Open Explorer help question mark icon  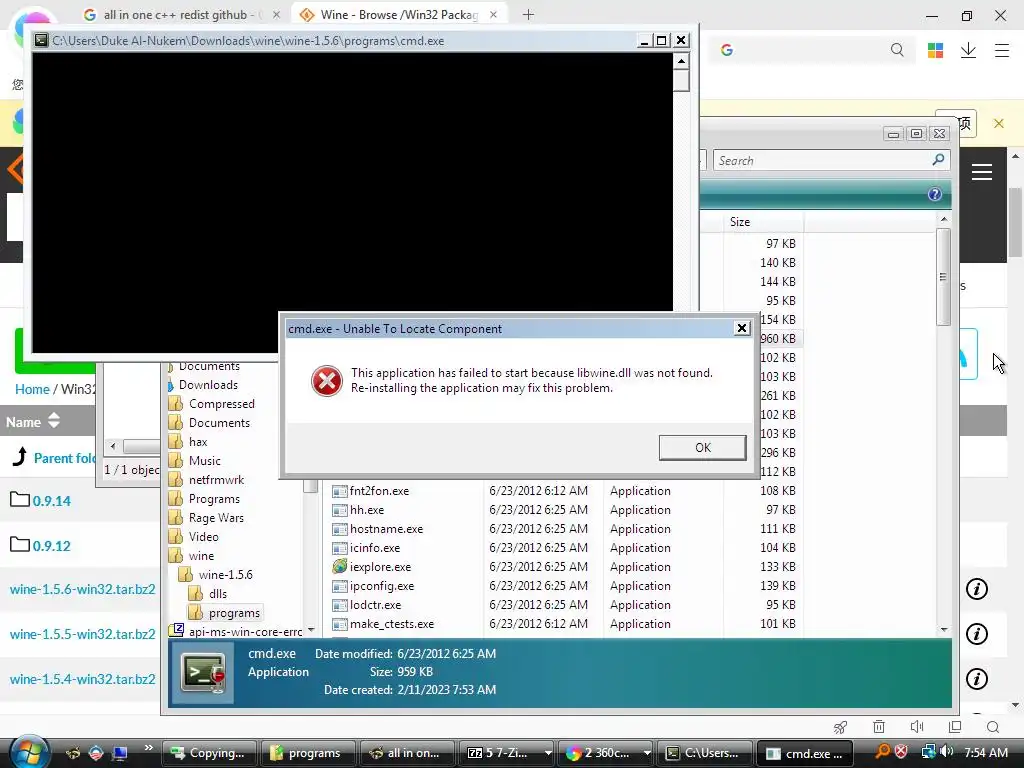pyautogui.click(x=935, y=195)
